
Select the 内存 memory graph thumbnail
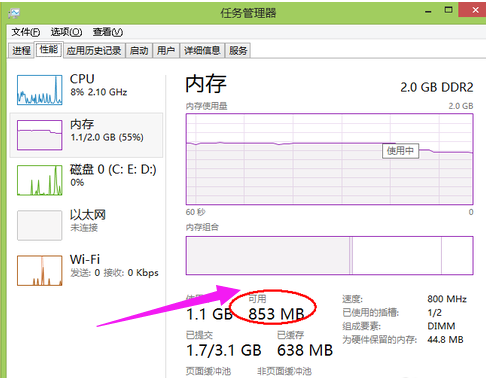(40, 135)
